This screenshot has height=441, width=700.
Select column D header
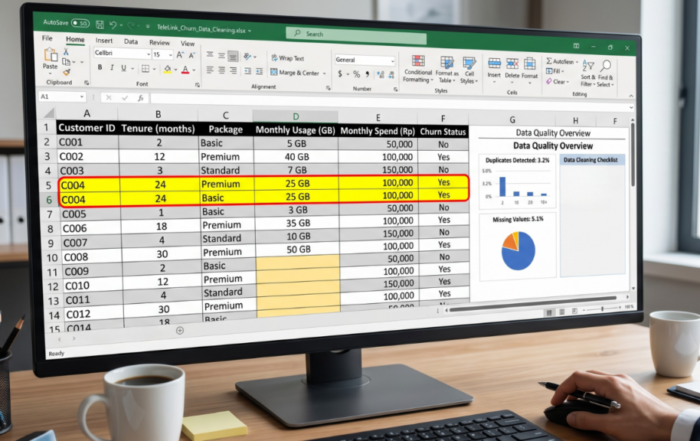[x=296, y=116]
